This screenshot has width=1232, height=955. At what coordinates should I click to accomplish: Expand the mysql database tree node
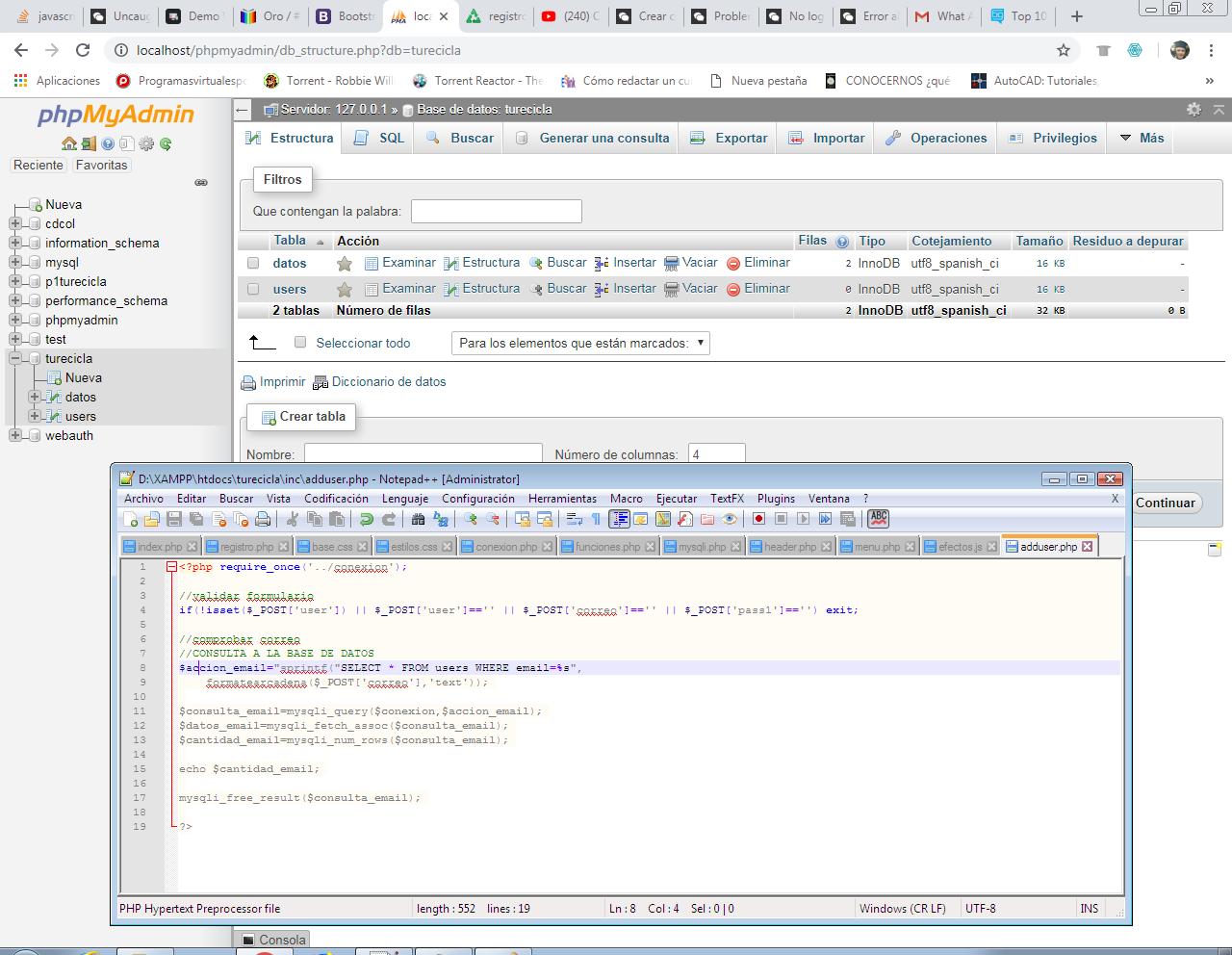point(15,262)
